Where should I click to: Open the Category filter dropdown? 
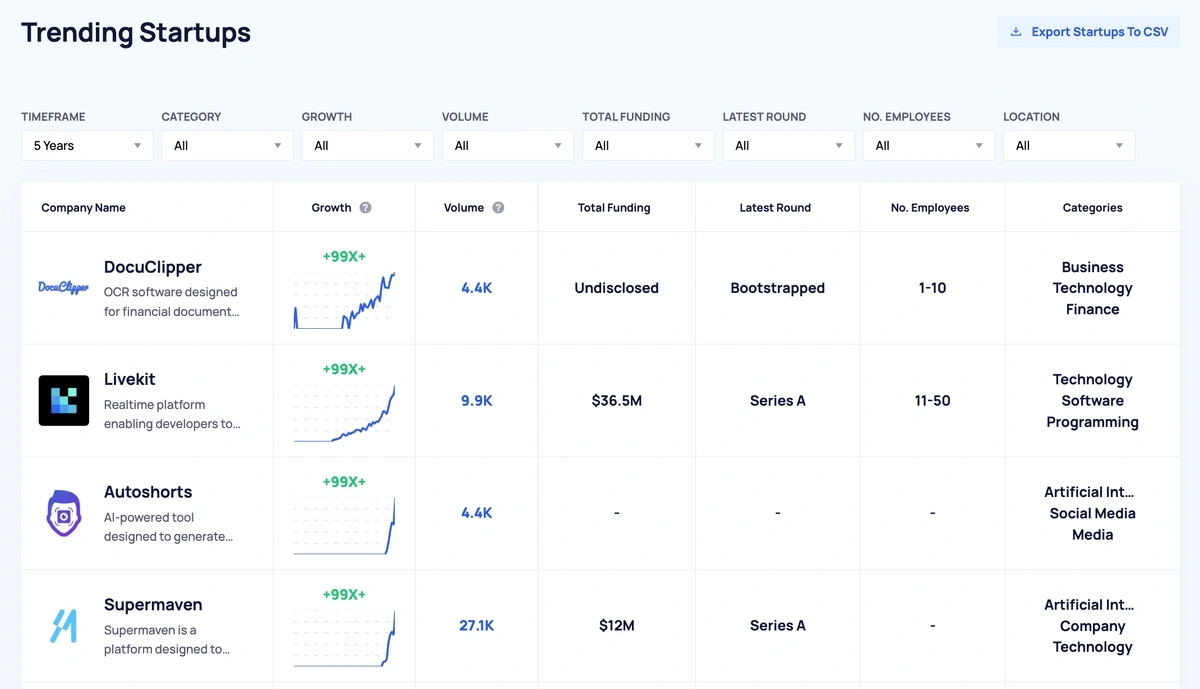(x=227, y=146)
